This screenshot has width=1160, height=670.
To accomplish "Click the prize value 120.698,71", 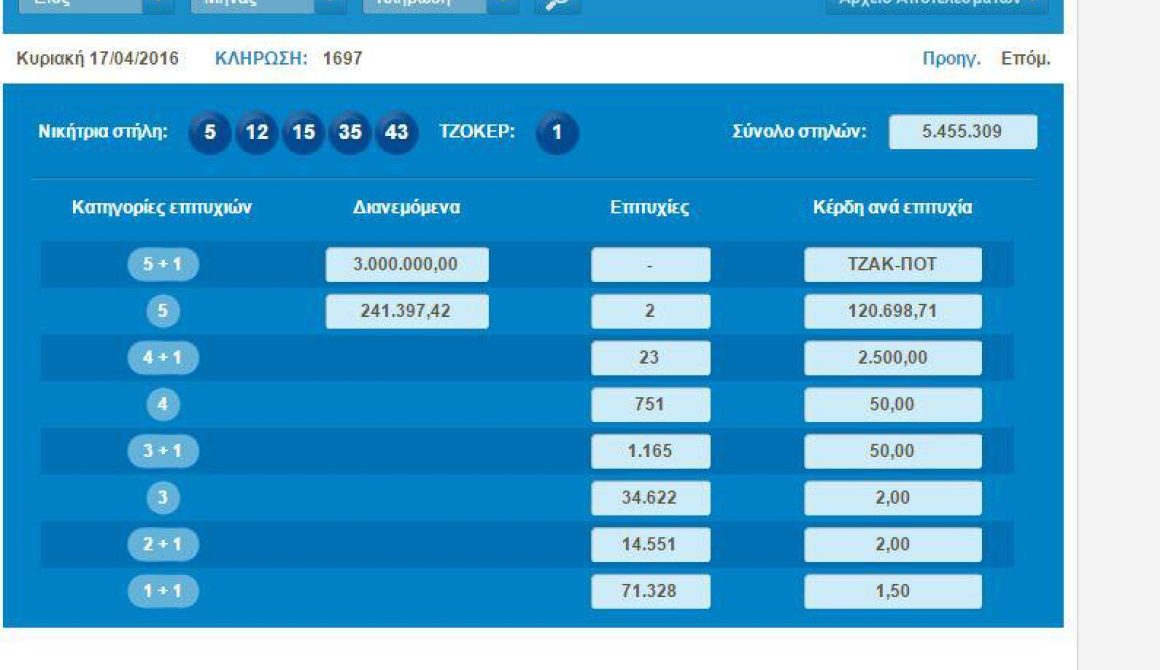I will point(893,311).
